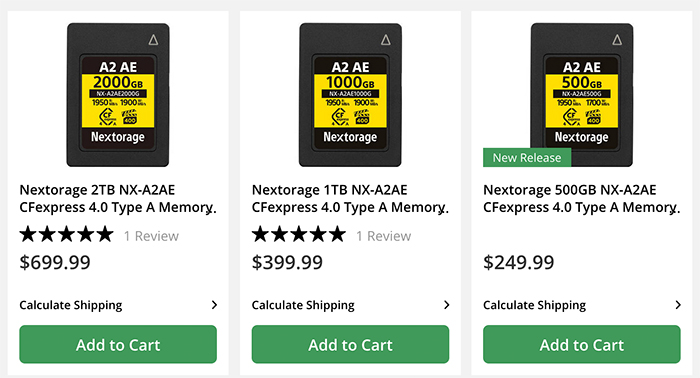Open the Nextorage 500GB NX-A2AE product title
This screenshot has width=700, height=378.
[582, 199]
